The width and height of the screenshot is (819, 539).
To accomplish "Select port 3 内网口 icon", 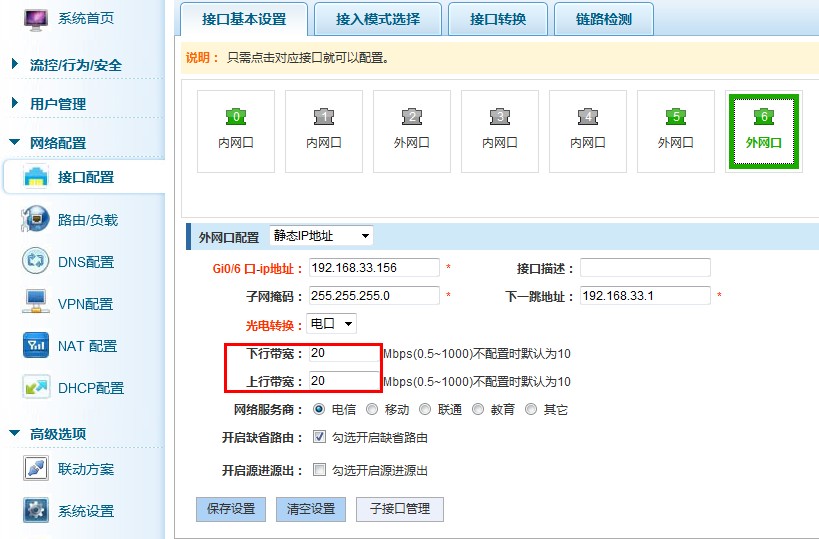I will [500, 116].
